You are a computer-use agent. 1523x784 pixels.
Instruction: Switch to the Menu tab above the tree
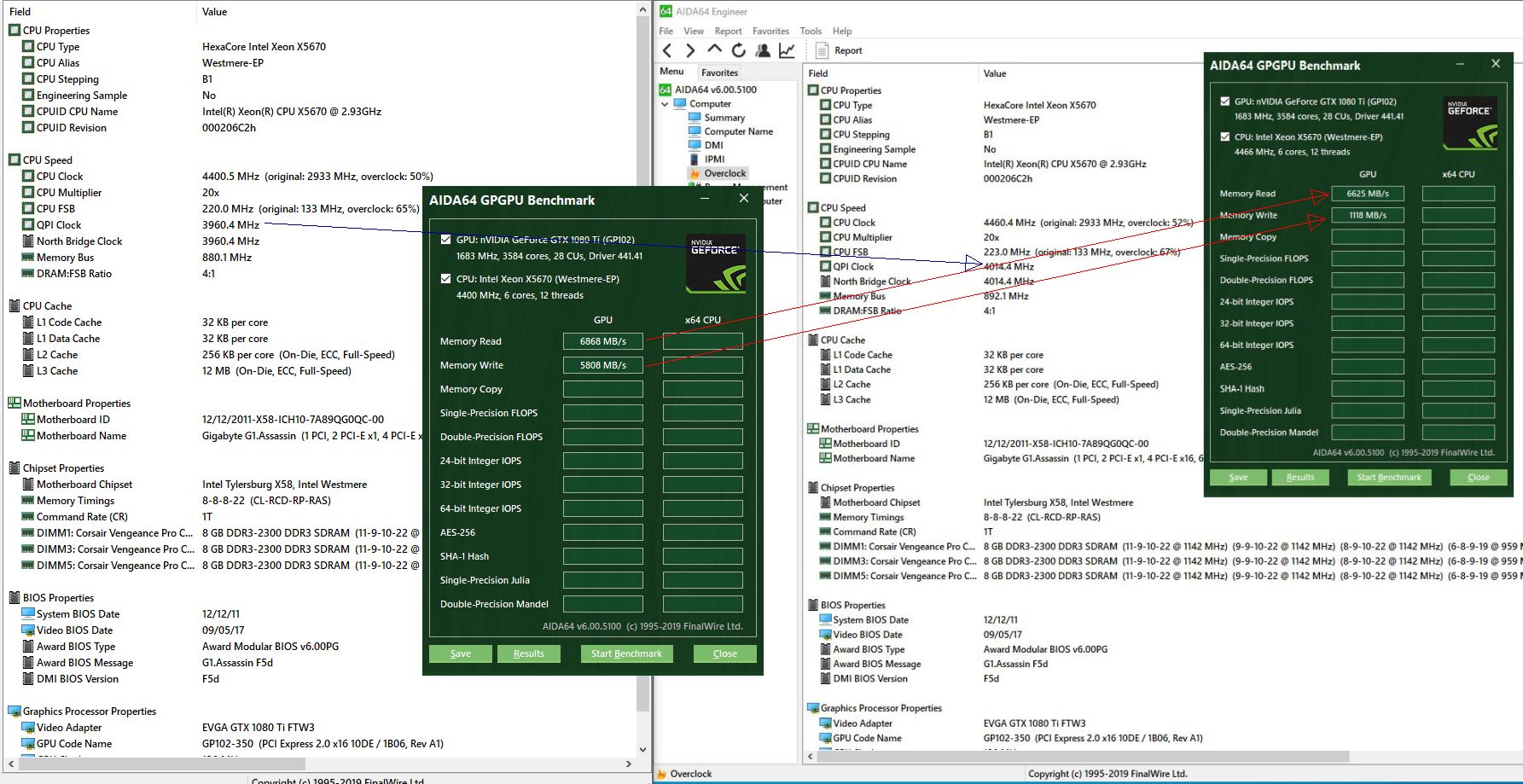(x=671, y=72)
